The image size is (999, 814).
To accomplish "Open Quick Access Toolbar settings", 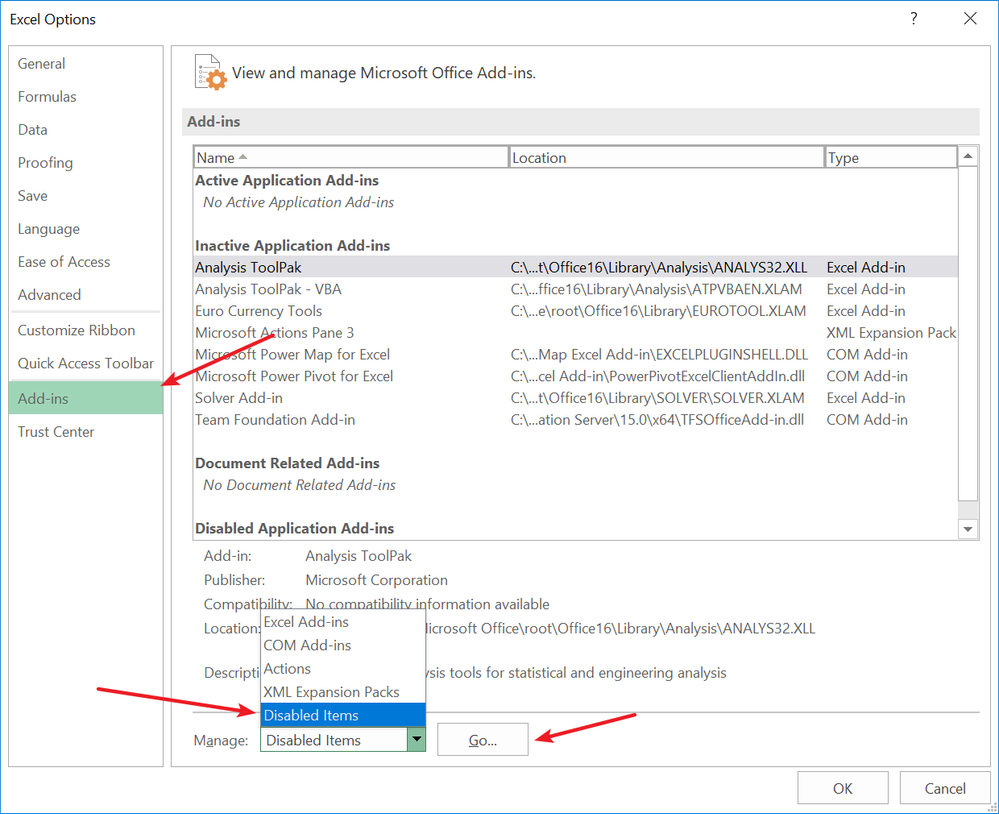I will (x=85, y=364).
